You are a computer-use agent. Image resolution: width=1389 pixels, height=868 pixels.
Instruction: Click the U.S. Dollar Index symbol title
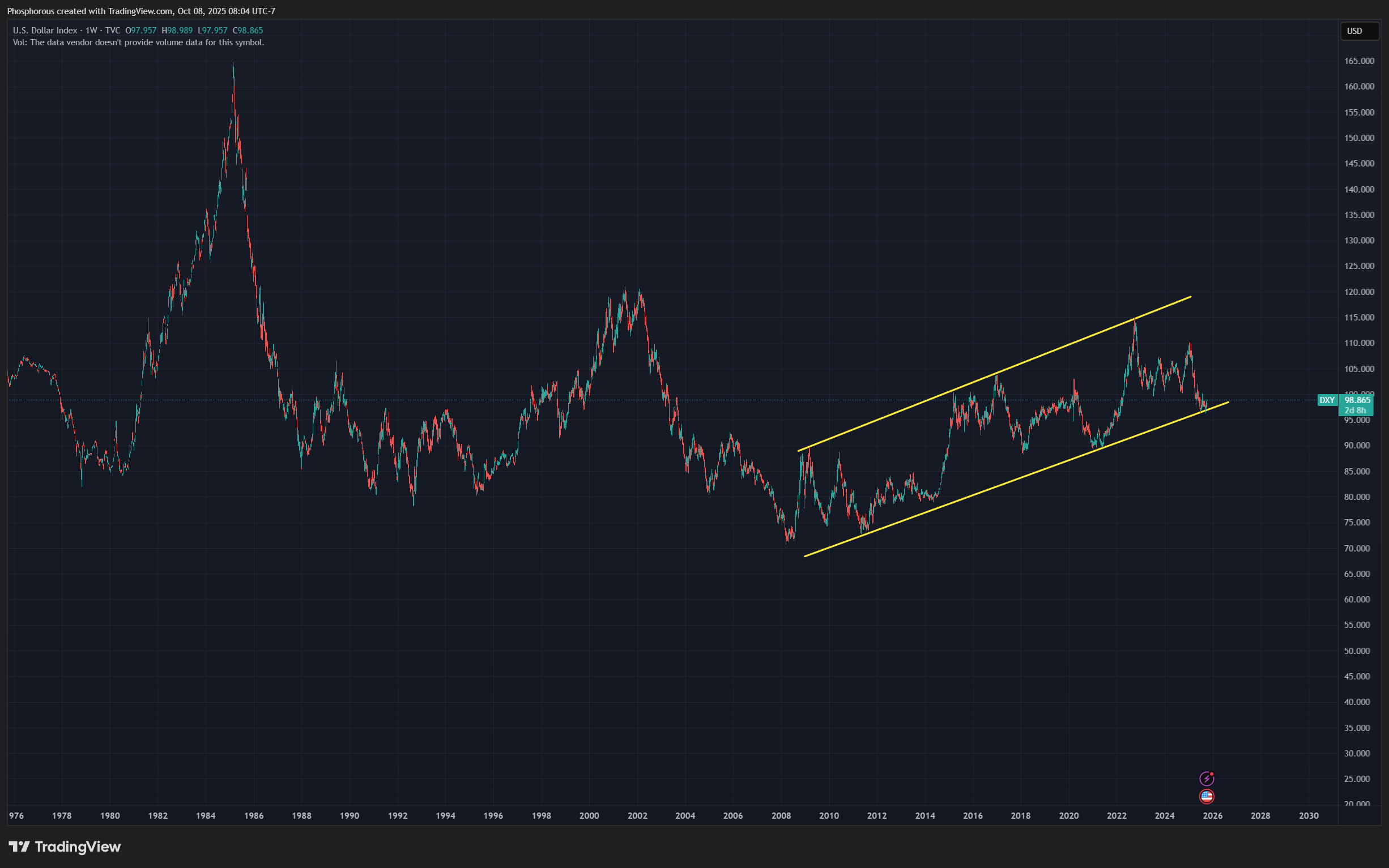[x=45, y=31]
